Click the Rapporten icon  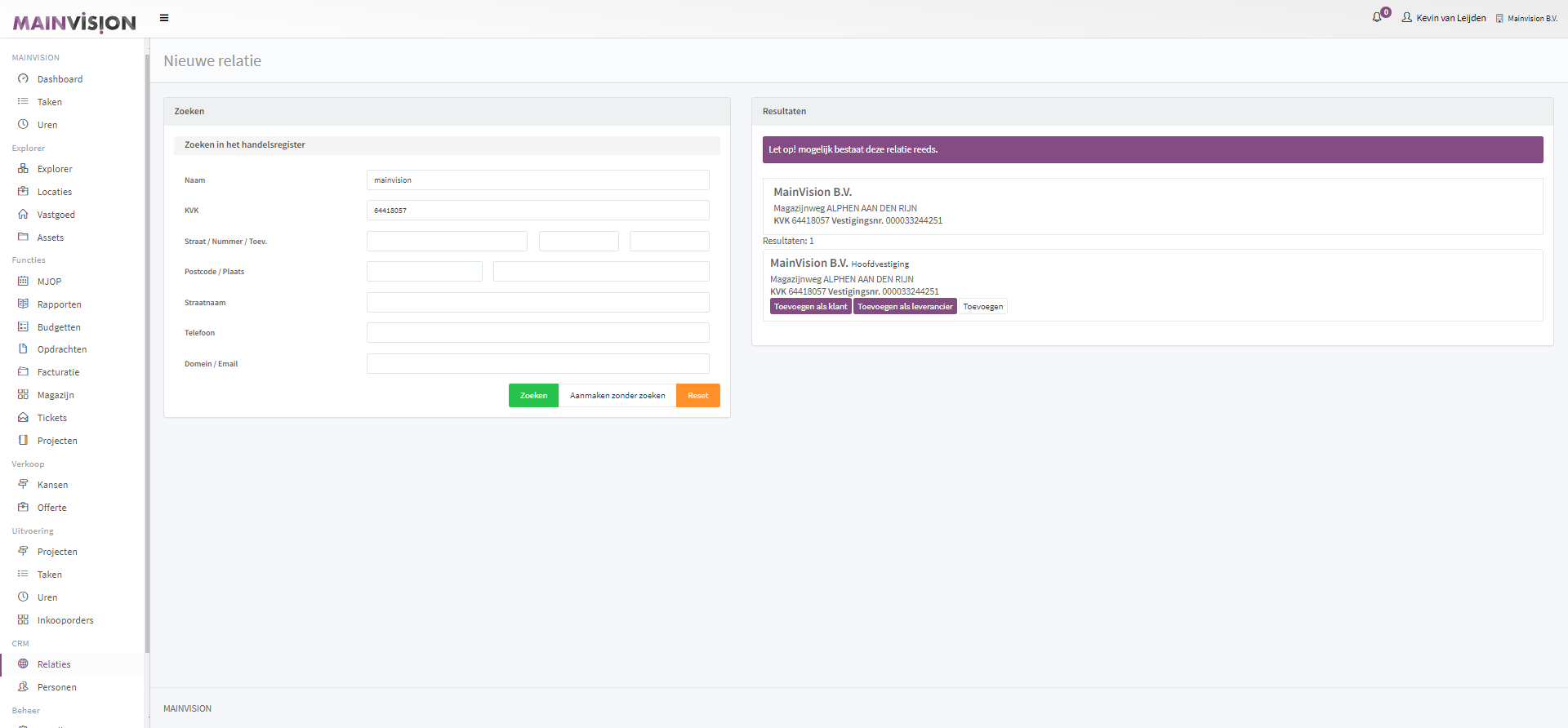pyautogui.click(x=23, y=304)
